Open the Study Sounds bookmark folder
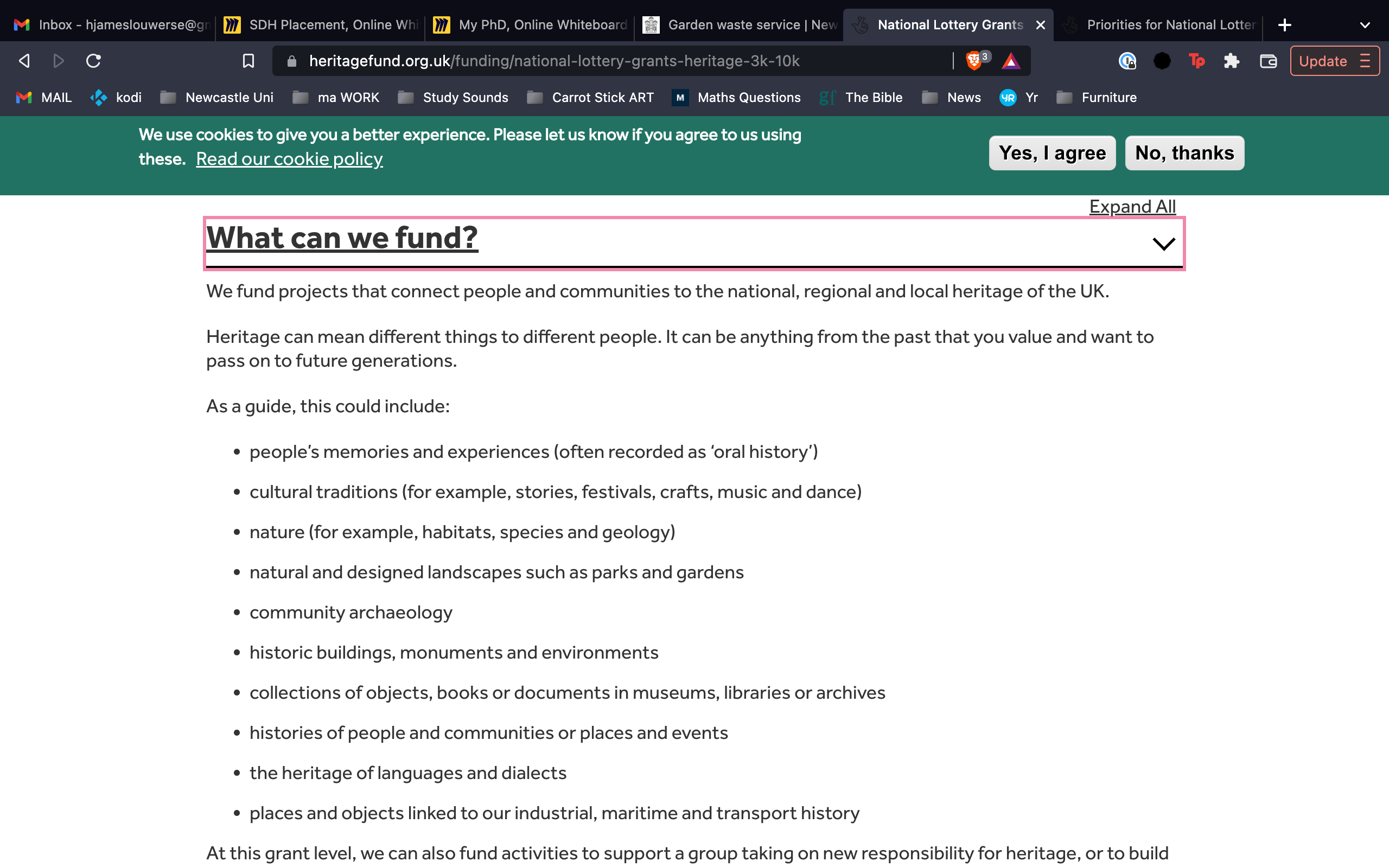The image size is (1389, 868). (x=453, y=98)
